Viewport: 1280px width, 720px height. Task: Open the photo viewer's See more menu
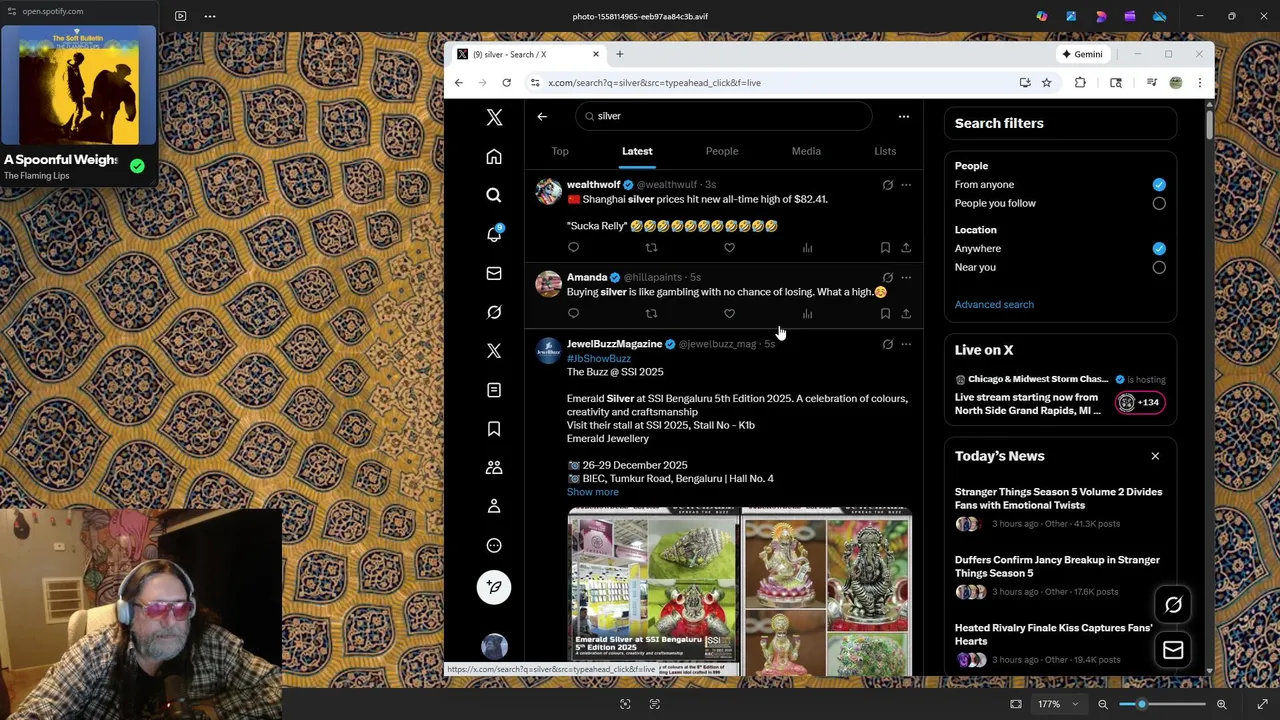click(210, 16)
